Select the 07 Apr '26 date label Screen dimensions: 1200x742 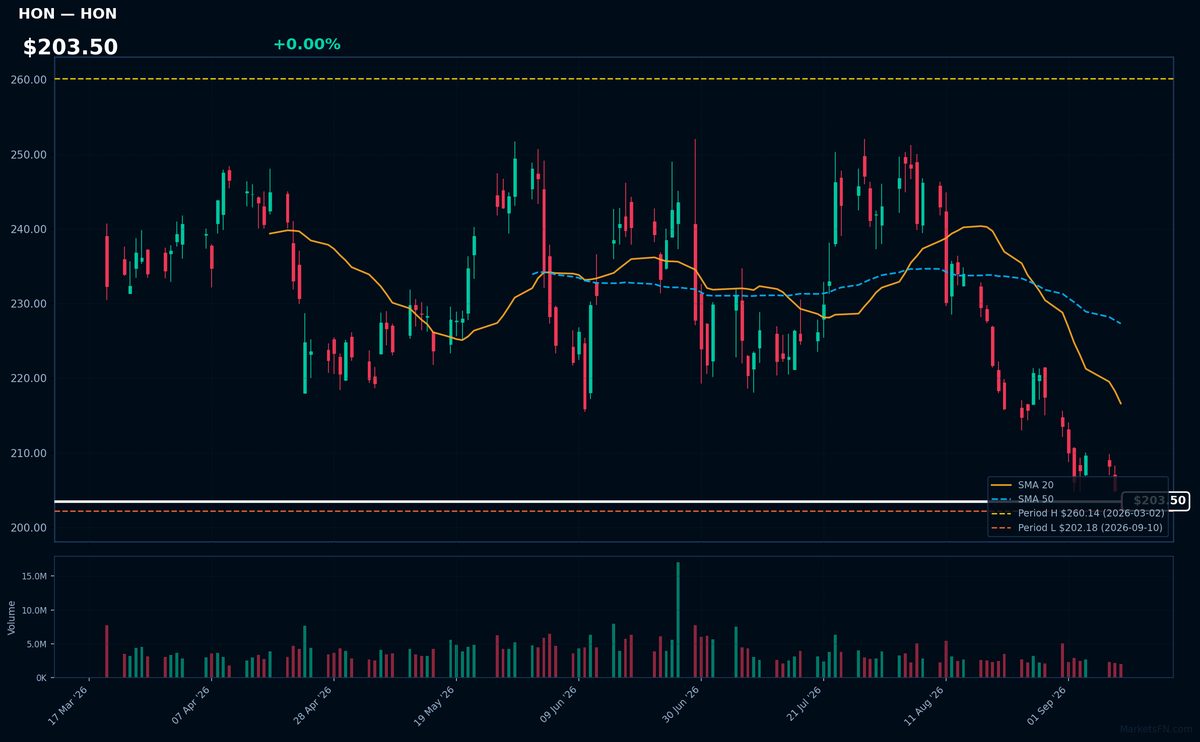[190, 704]
